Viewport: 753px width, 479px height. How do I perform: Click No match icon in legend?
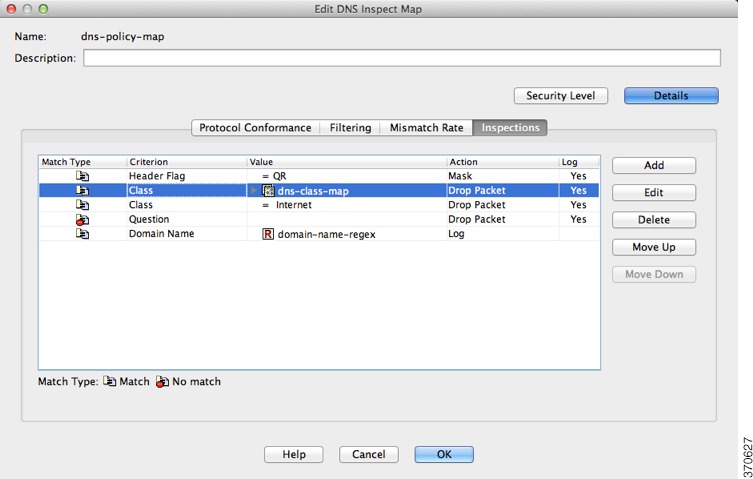pyautogui.click(x=162, y=381)
